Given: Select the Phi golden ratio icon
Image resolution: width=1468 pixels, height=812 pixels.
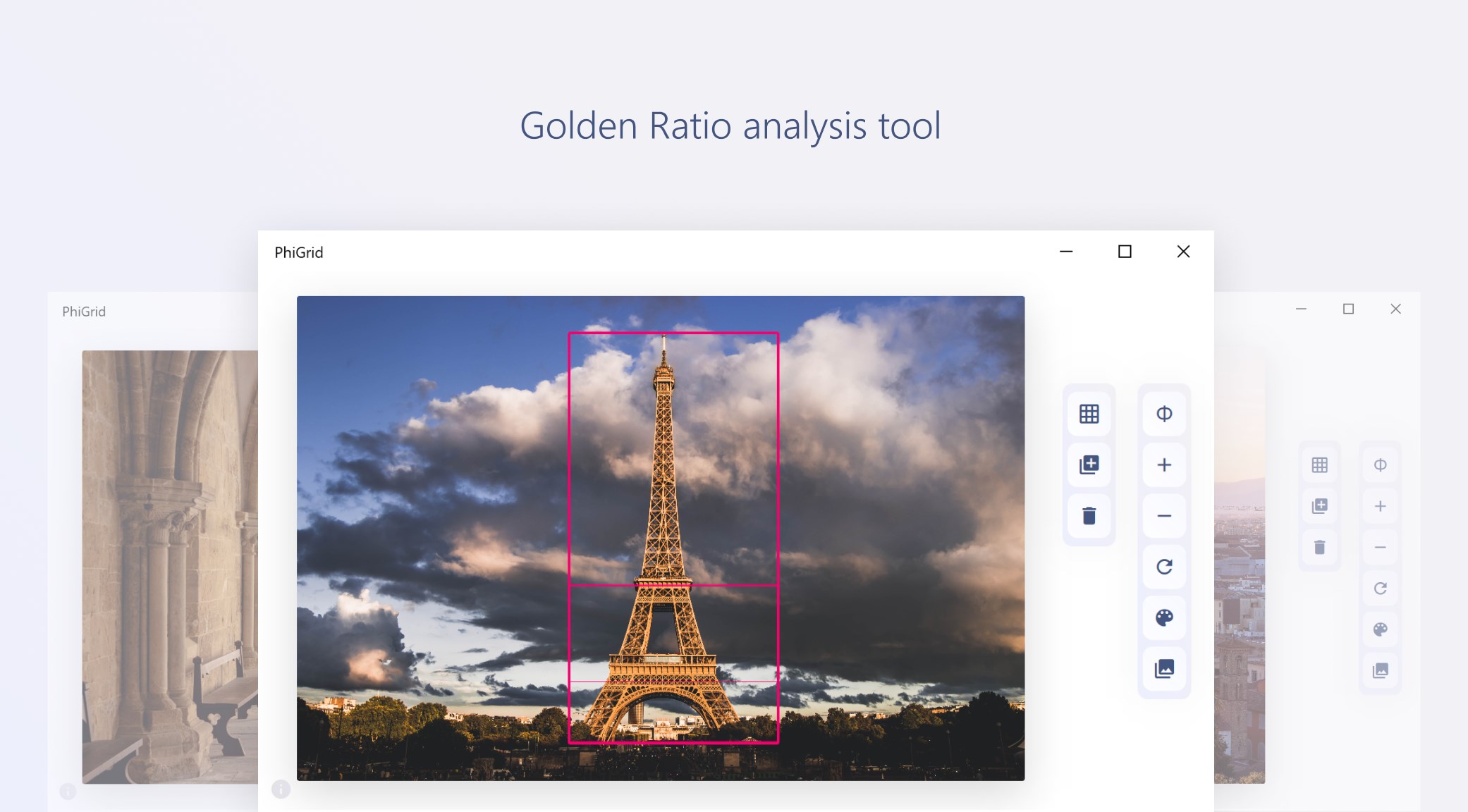Looking at the screenshot, I should pos(1164,414).
